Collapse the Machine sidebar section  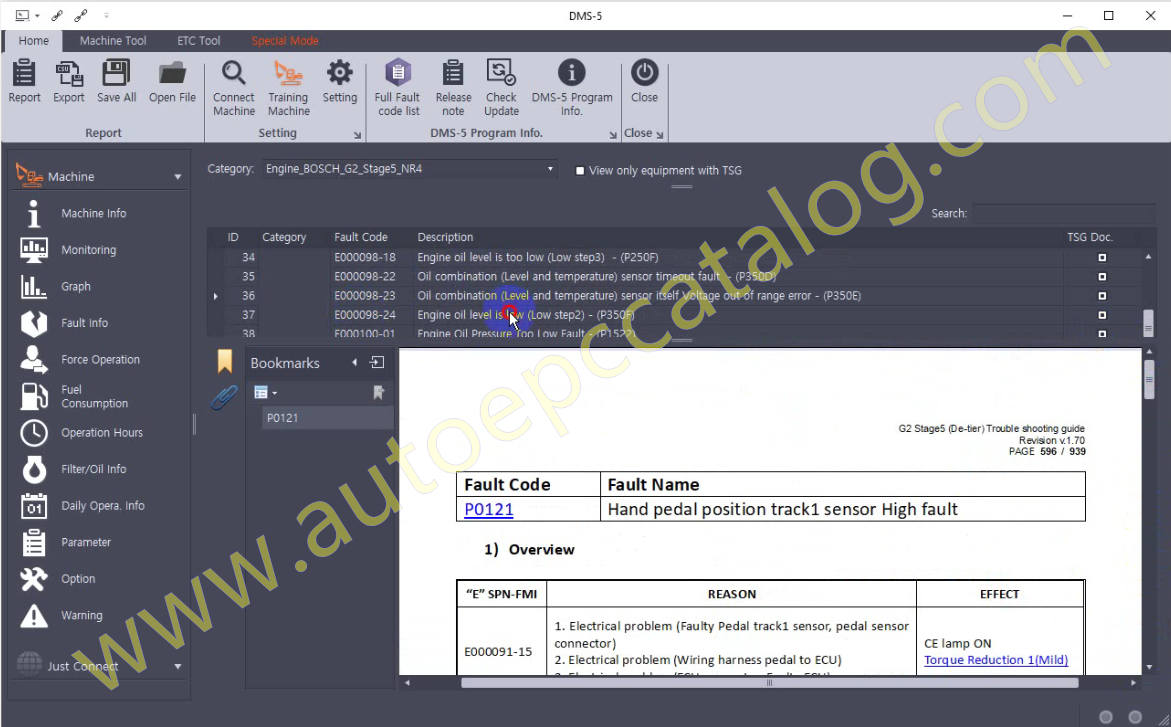pos(178,177)
